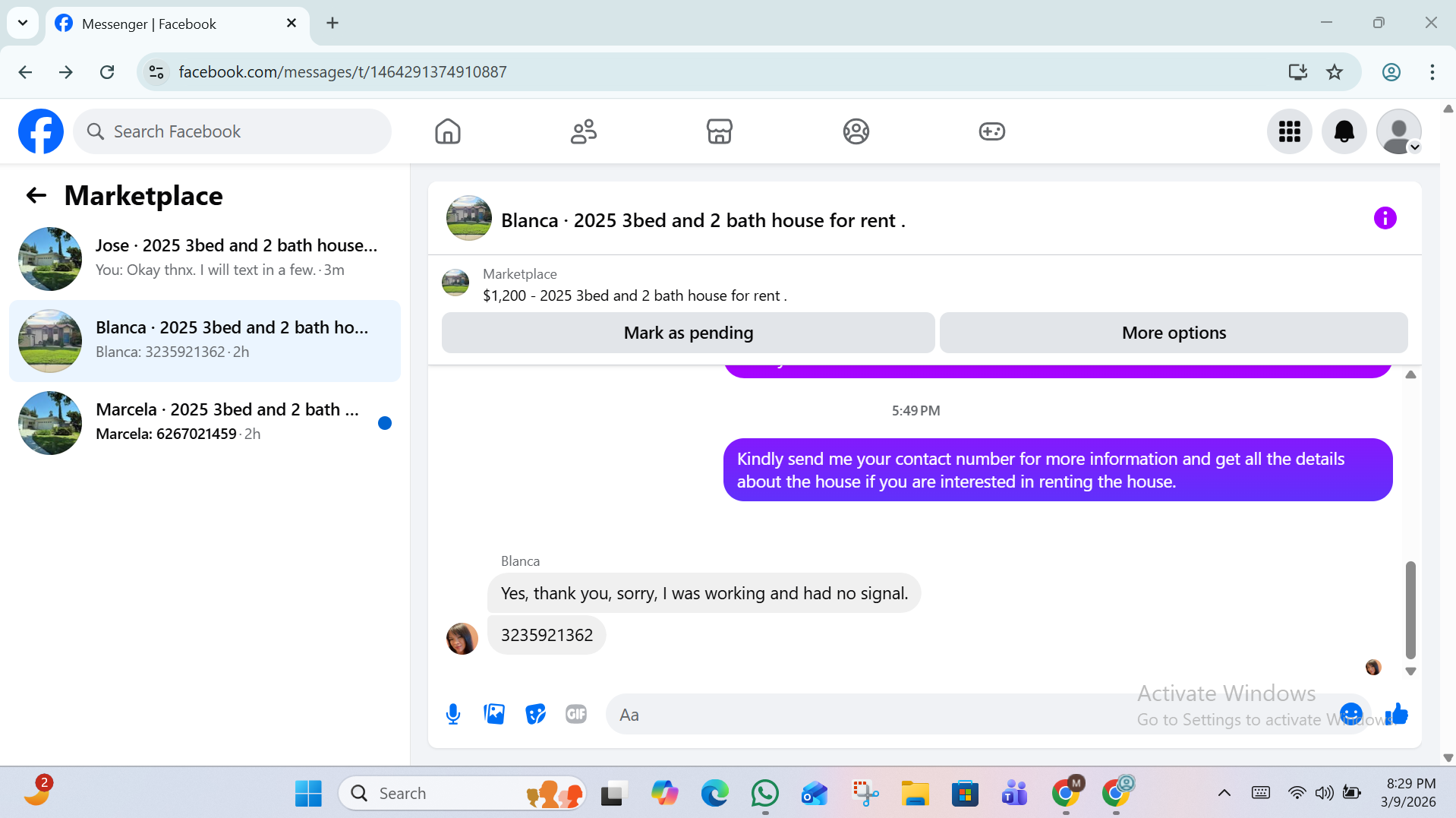1456x818 pixels.
Task: Click the 'Kindly send me your contact' message
Action: pos(1057,470)
